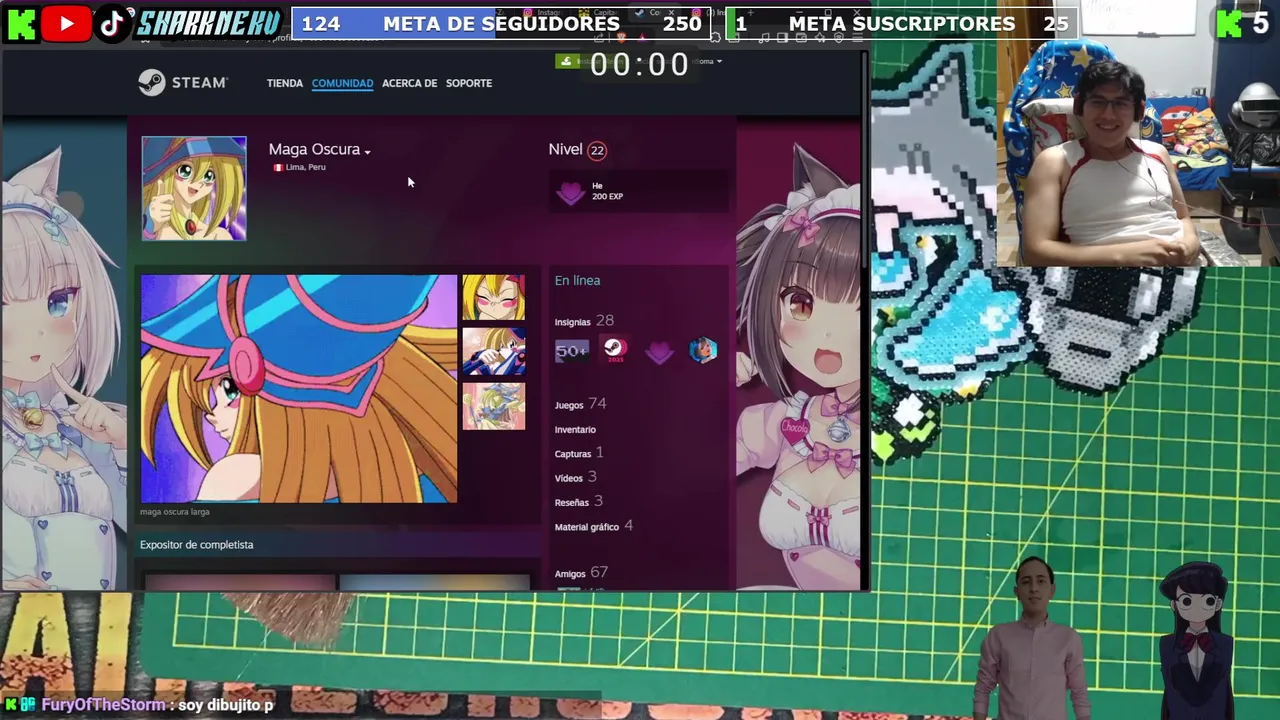Image resolution: width=1280 pixels, height=720 pixels.
Task: Expand the Maga Oscura name history arrow
Action: (x=367, y=152)
